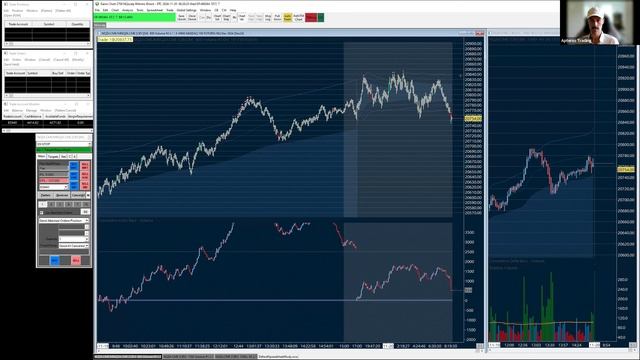Viewport: 640px width, 360px height.
Task: Open the account dropdown atop the trade window
Action: (64, 144)
